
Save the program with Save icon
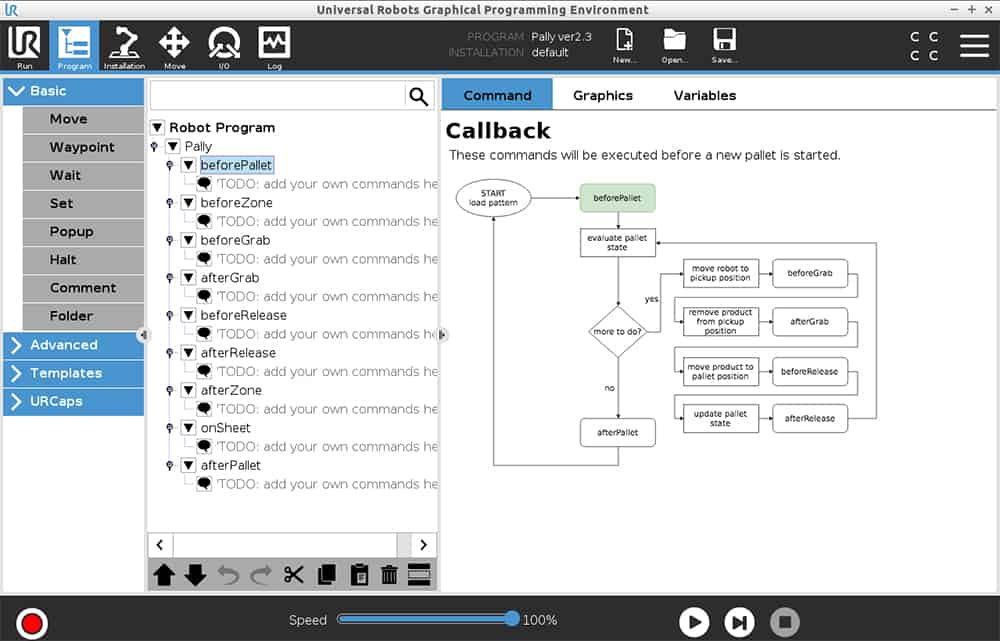pyautogui.click(x=724, y=45)
